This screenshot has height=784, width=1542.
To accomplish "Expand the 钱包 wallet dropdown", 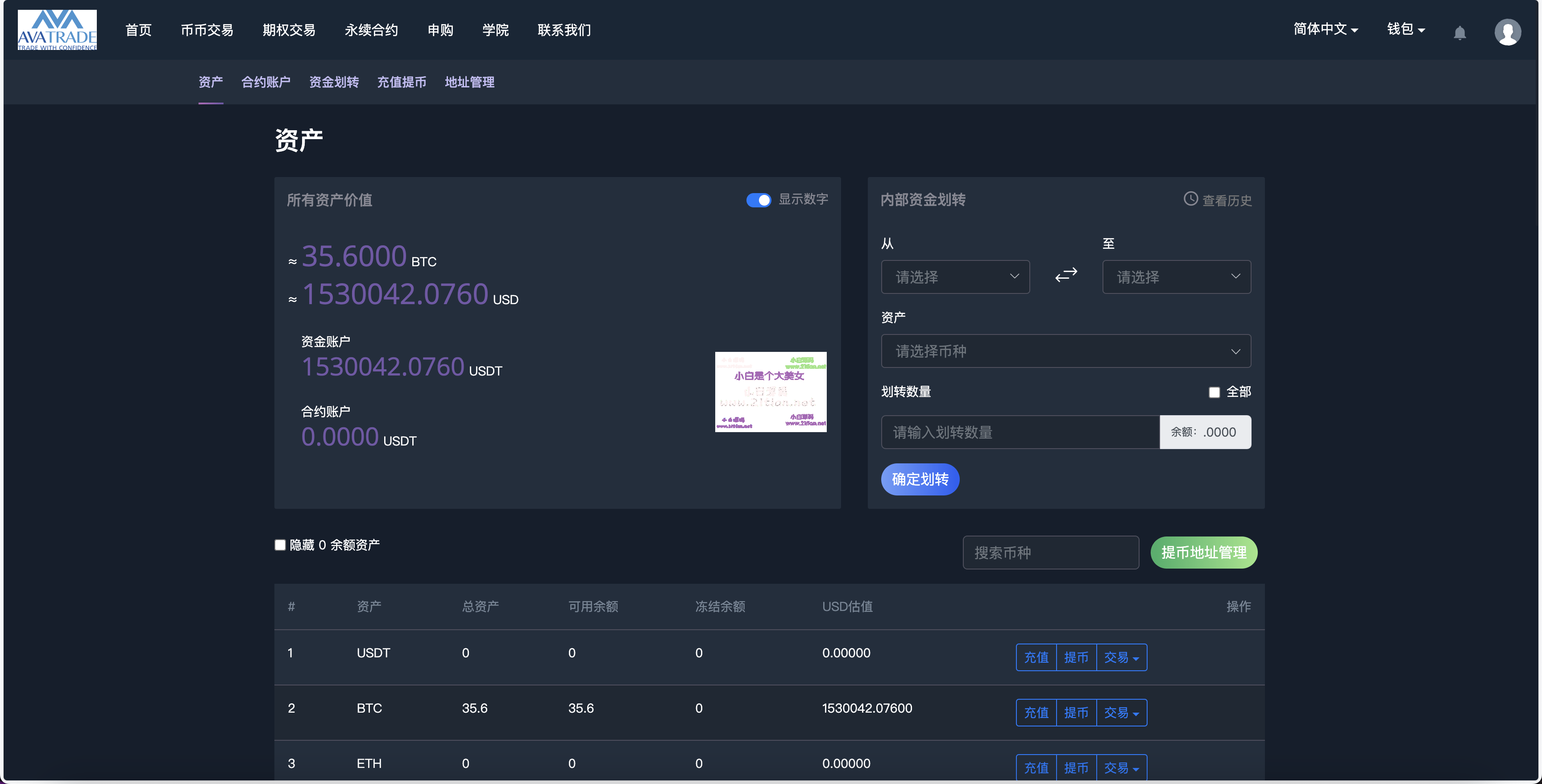I will [x=1405, y=29].
